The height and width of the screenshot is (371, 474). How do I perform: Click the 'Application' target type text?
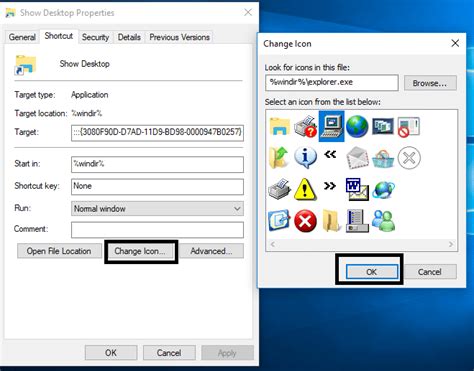coord(89,95)
